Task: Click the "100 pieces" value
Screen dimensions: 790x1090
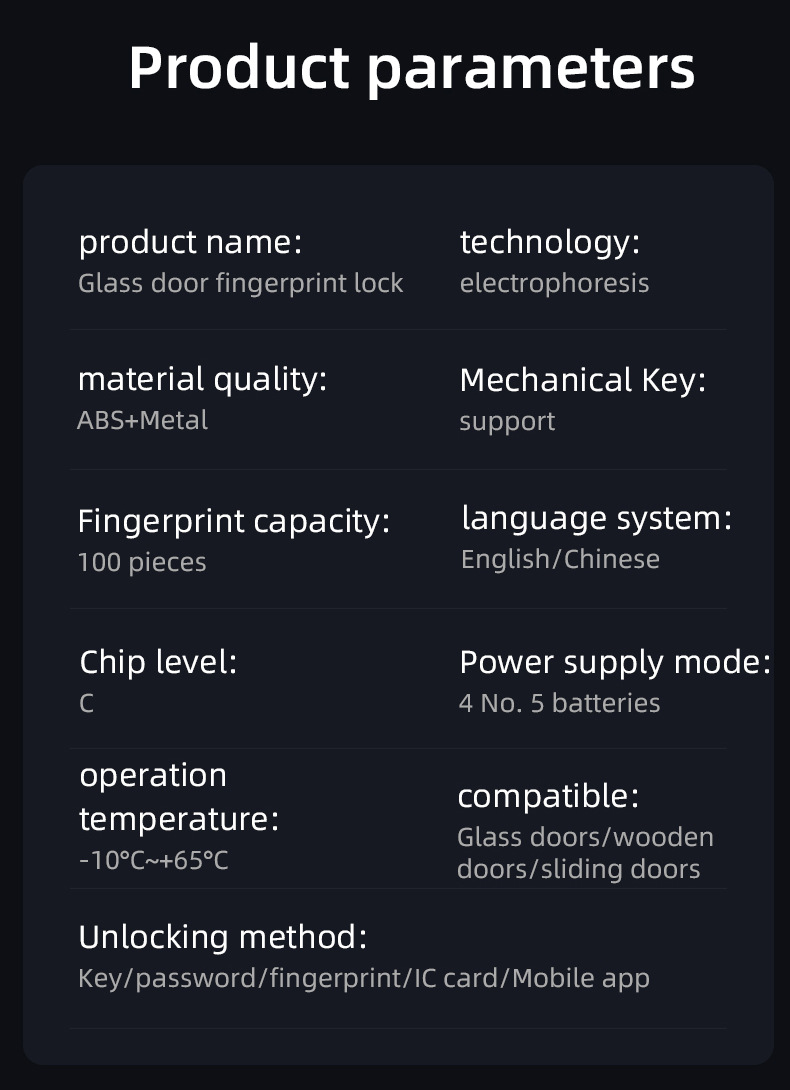Action: (x=142, y=562)
